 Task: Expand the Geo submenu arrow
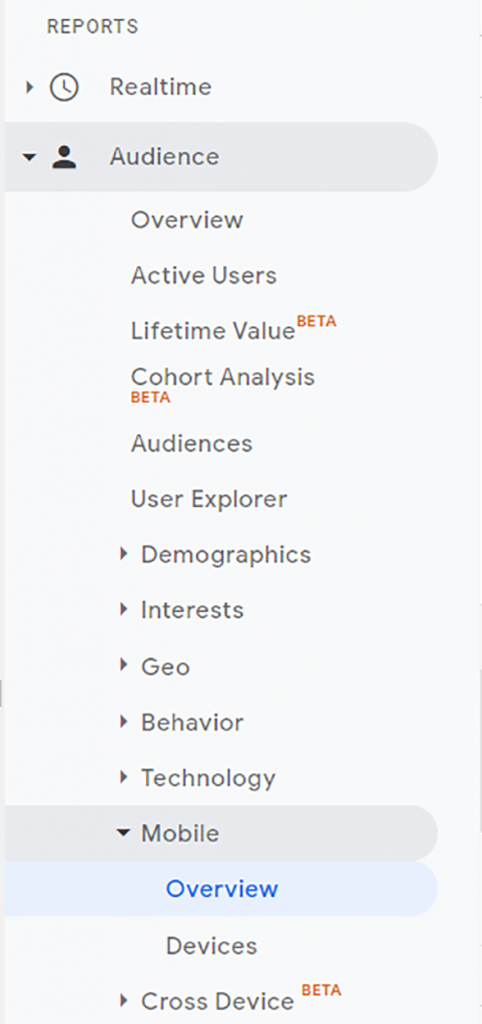pyautogui.click(x=124, y=665)
